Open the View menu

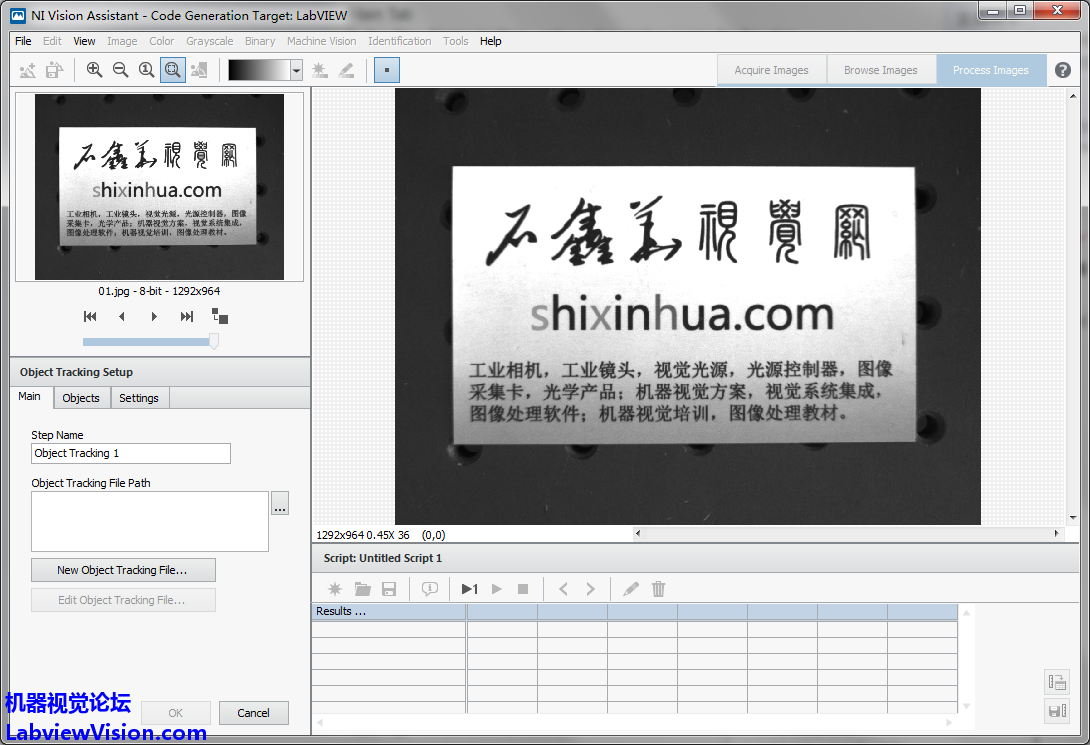(x=85, y=41)
